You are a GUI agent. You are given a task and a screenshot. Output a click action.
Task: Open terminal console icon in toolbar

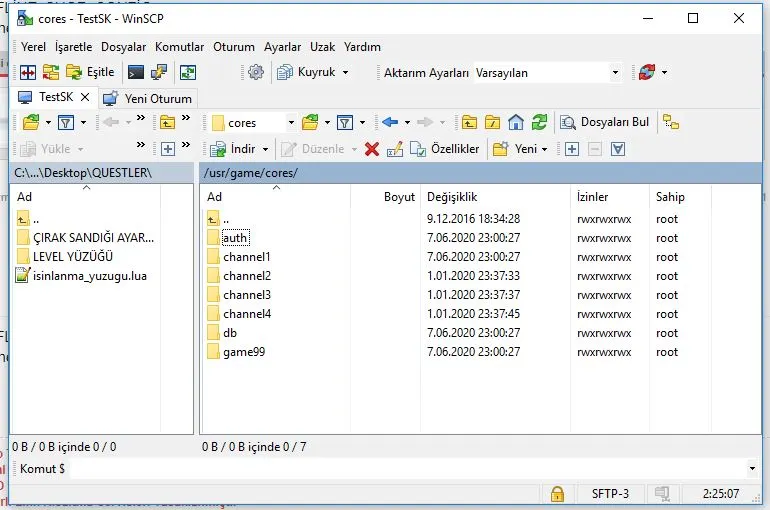[x=135, y=72]
